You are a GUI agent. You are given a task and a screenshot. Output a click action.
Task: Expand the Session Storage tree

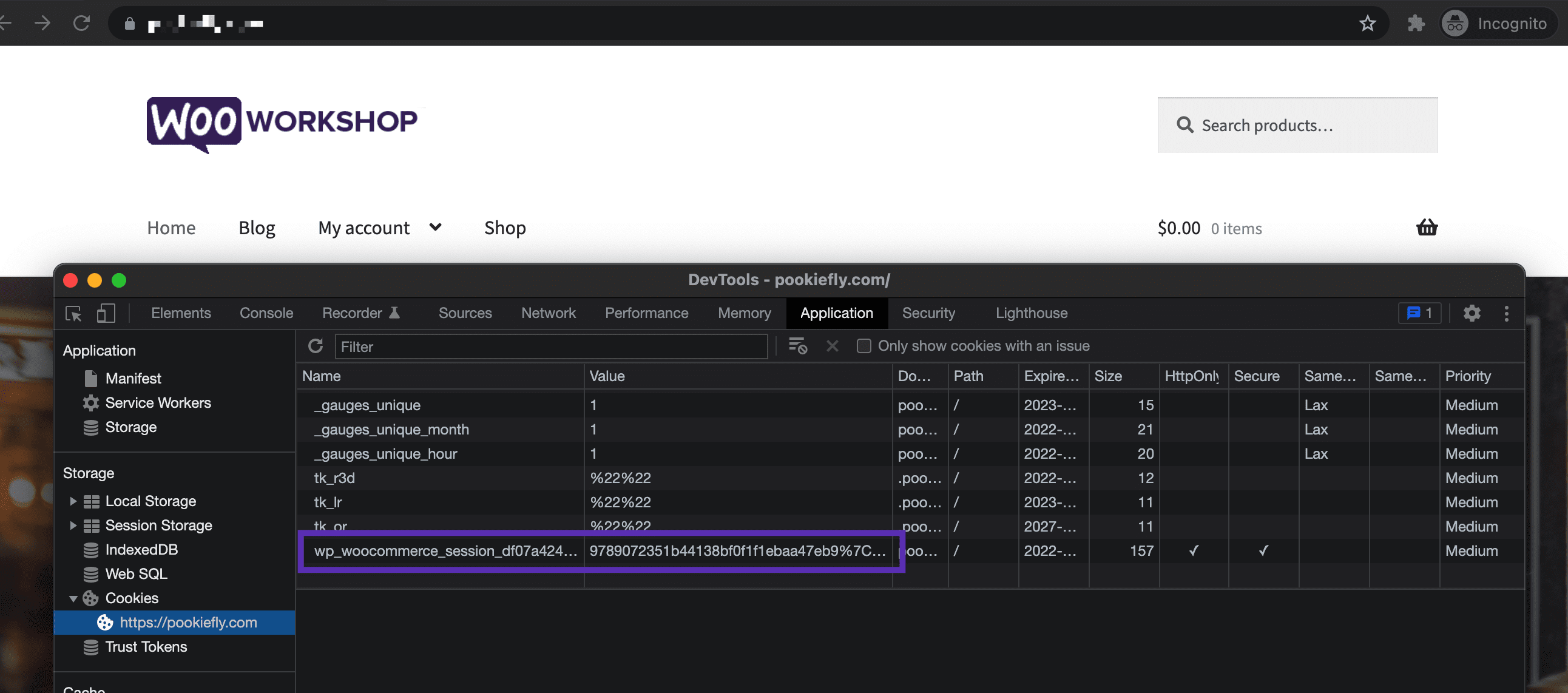pos(73,525)
